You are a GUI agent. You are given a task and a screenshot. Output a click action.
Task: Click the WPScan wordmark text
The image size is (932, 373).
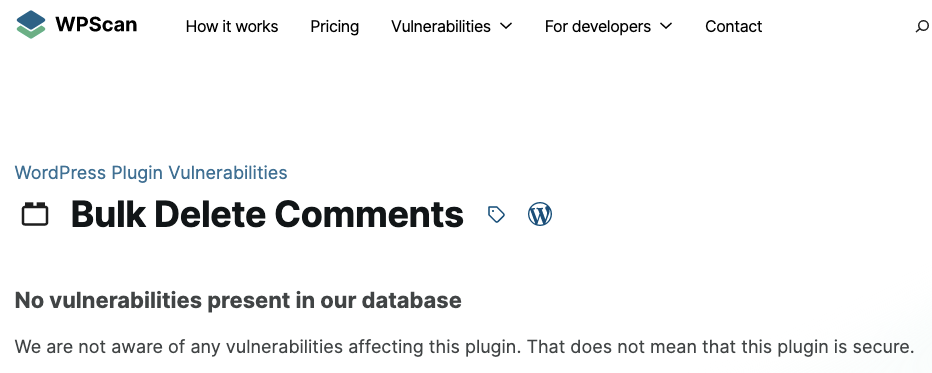96,24
